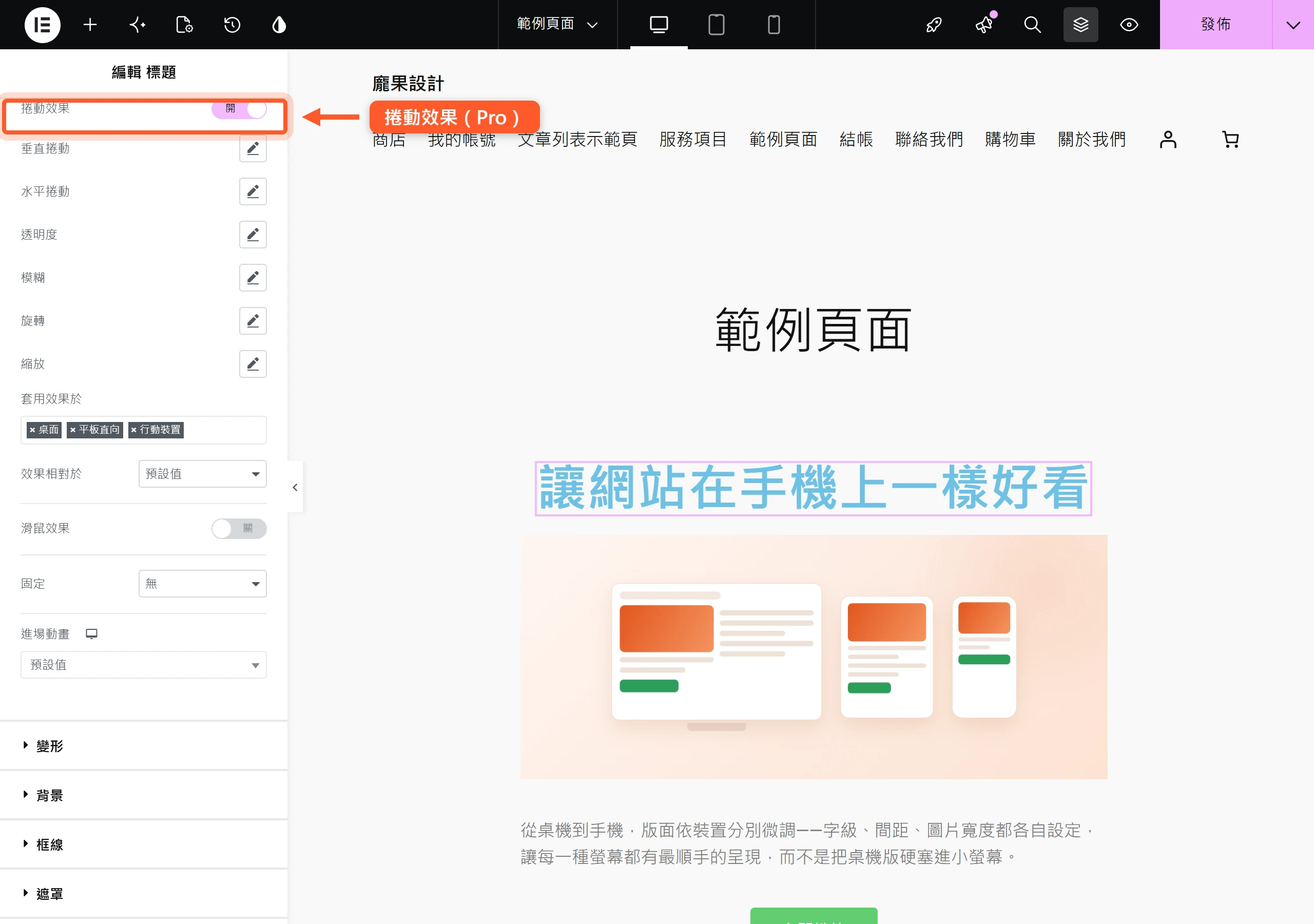Click the 龐果設計 site title link
The width and height of the screenshot is (1314, 924).
(x=408, y=84)
